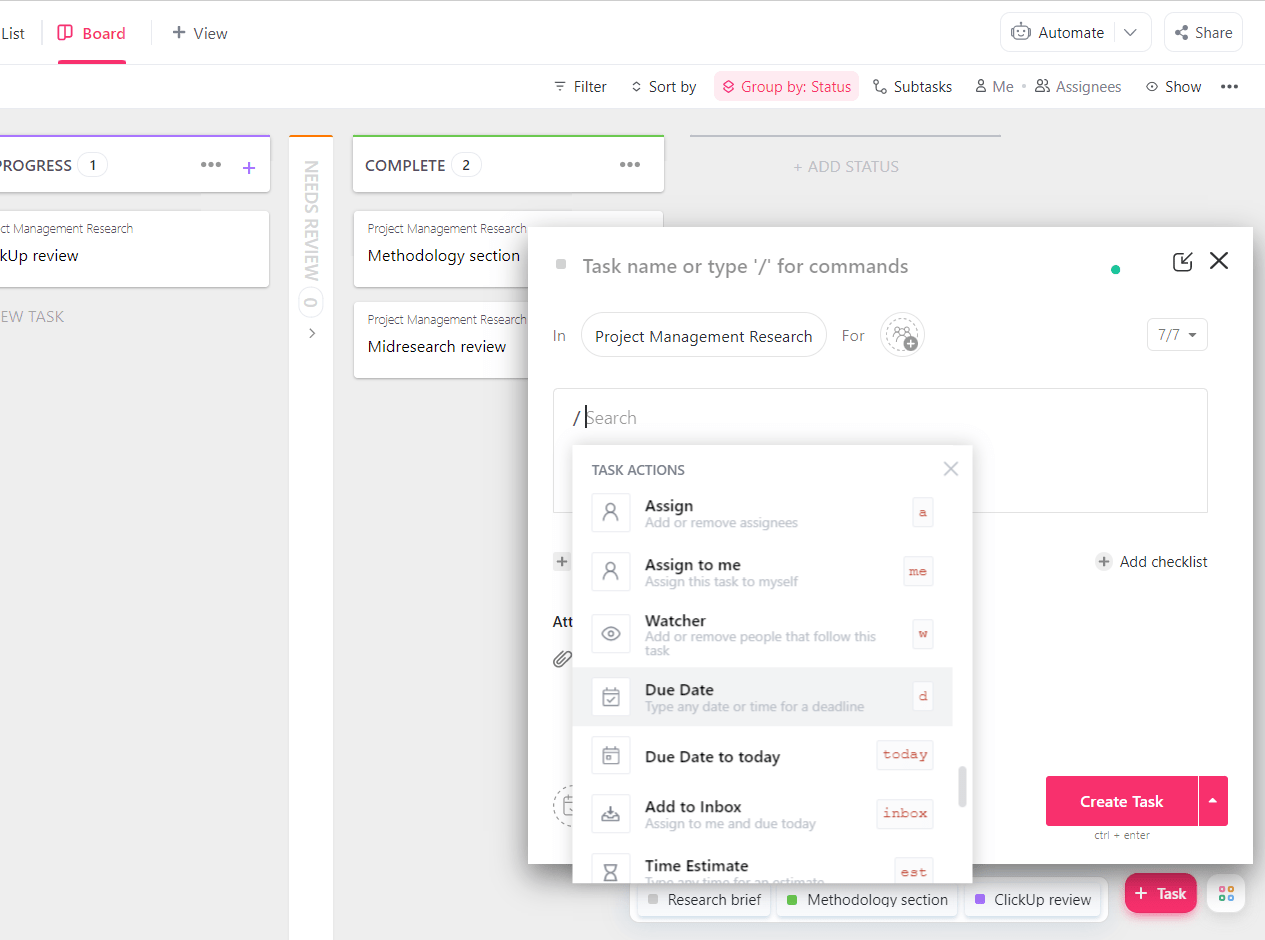Open the Automate robot icon button
This screenshot has height=940, width=1265.
tap(1021, 32)
